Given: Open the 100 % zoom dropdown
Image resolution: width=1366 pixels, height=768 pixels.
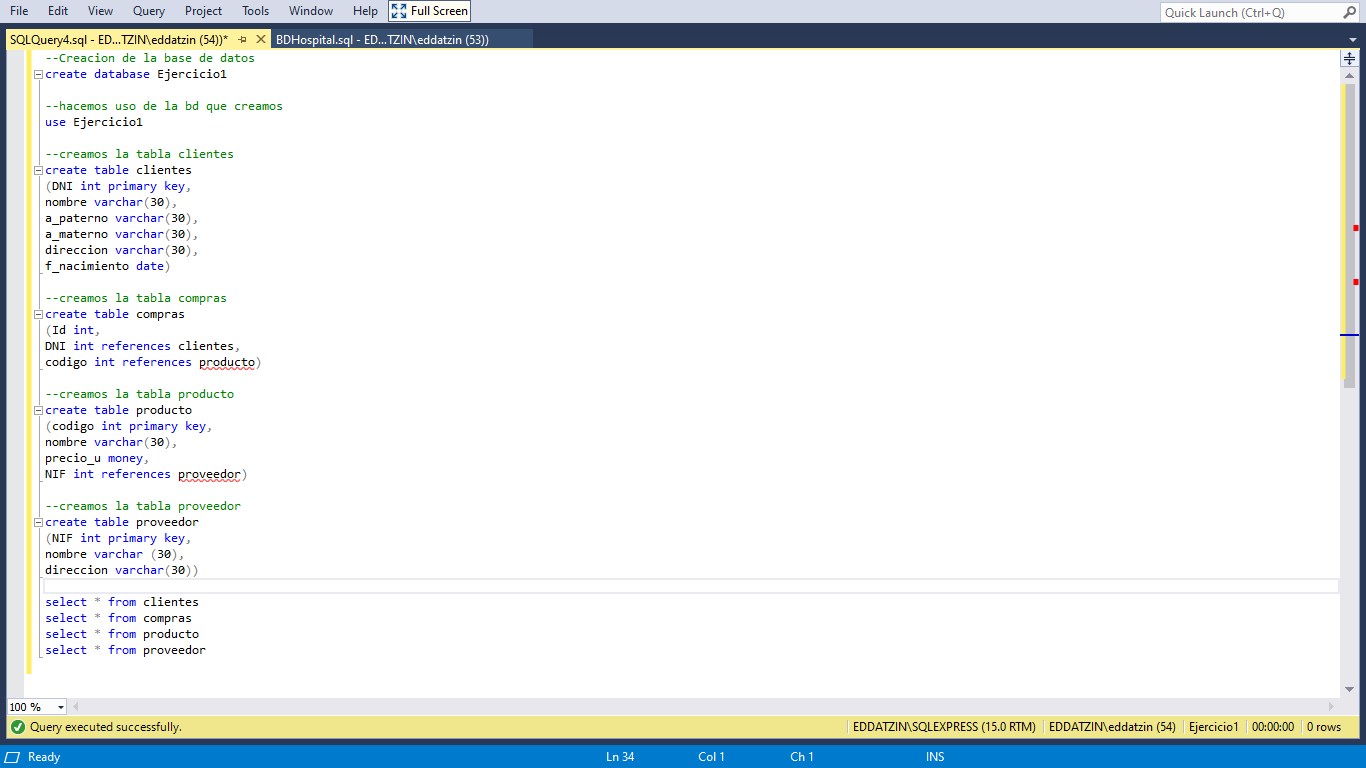Looking at the screenshot, I should click(x=61, y=707).
